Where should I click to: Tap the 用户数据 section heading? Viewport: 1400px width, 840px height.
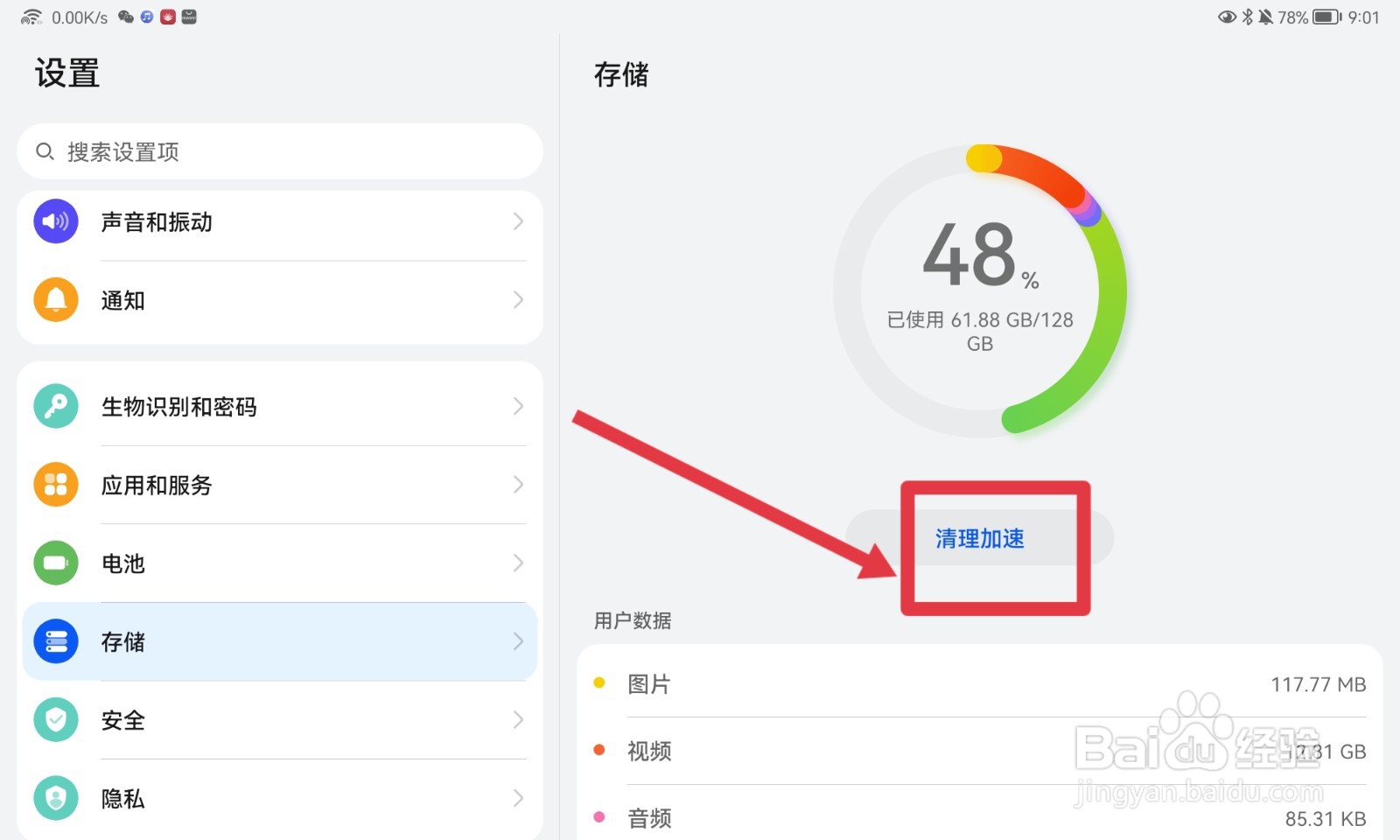click(633, 620)
